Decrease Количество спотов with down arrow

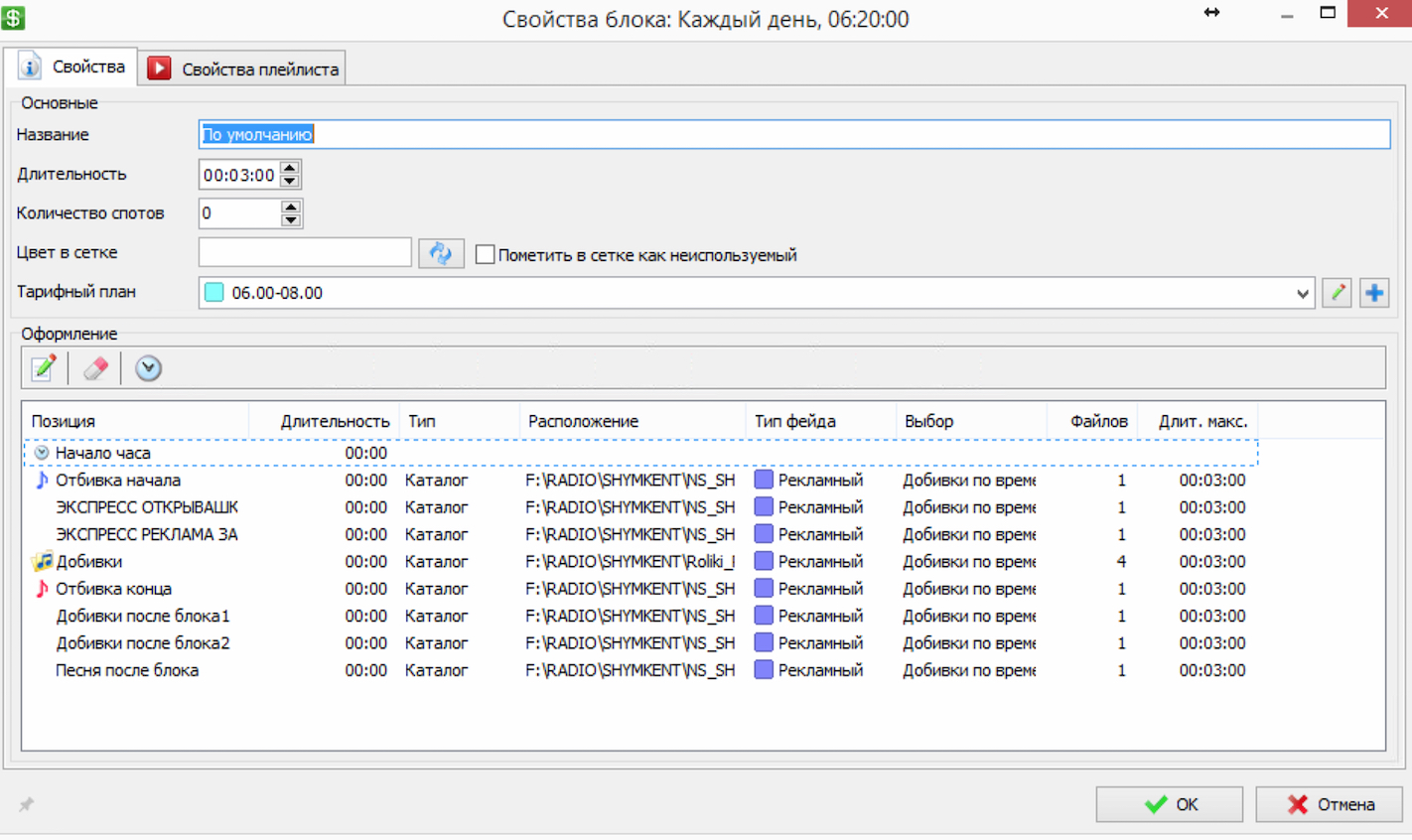click(x=290, y=219)
